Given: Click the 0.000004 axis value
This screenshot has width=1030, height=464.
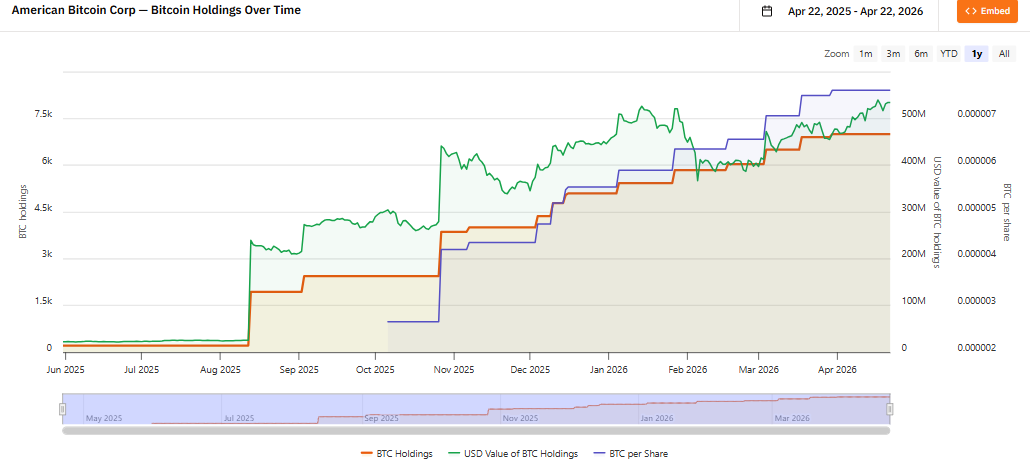Looking at the screenshot, I should (977, 254).
